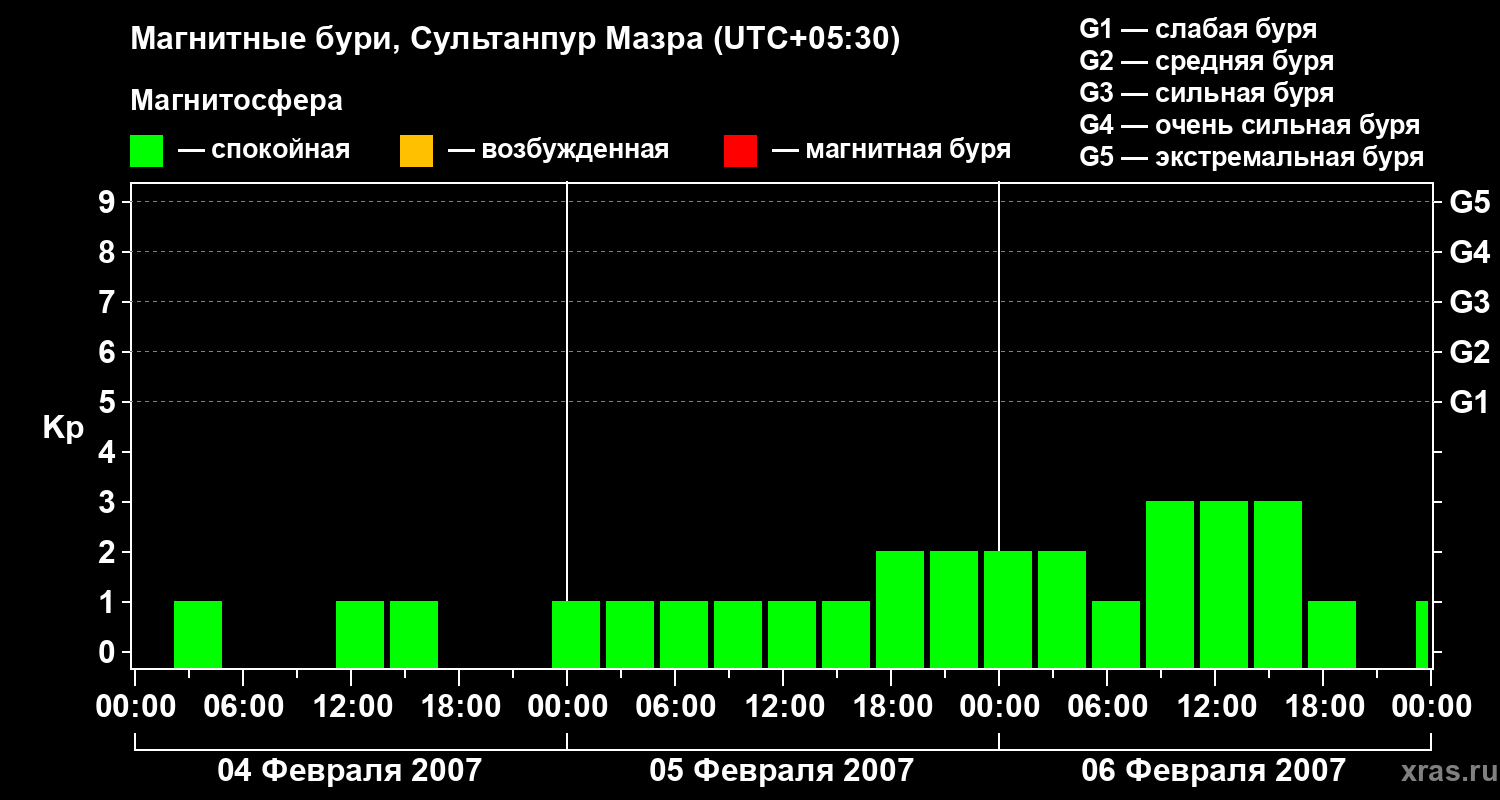The width and height of the screenshot is (1500, 800).
Task: Click the '06:00' tick label for 04 Февраля
Action: point(243,707)
